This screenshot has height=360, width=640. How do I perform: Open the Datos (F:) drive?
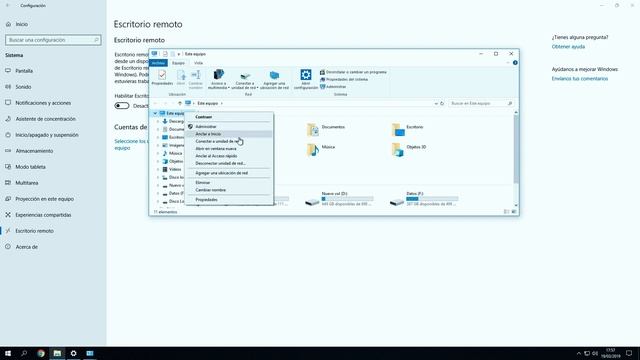[424, 199]
